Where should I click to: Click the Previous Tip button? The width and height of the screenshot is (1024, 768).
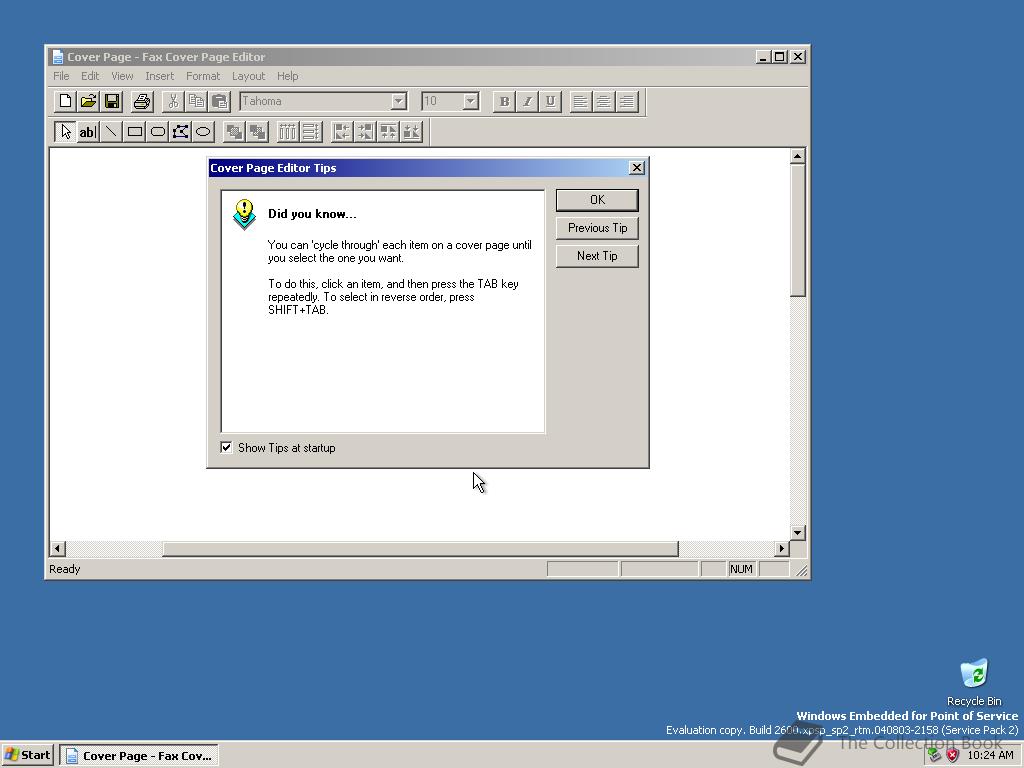tap(597, 228)
